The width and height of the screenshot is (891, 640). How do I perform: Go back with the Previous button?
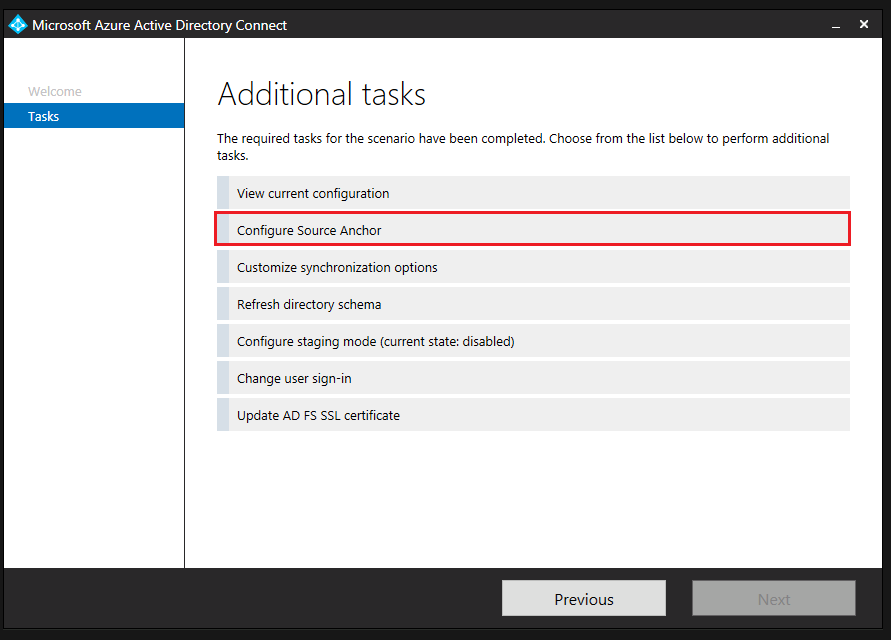tap(583, 599)
